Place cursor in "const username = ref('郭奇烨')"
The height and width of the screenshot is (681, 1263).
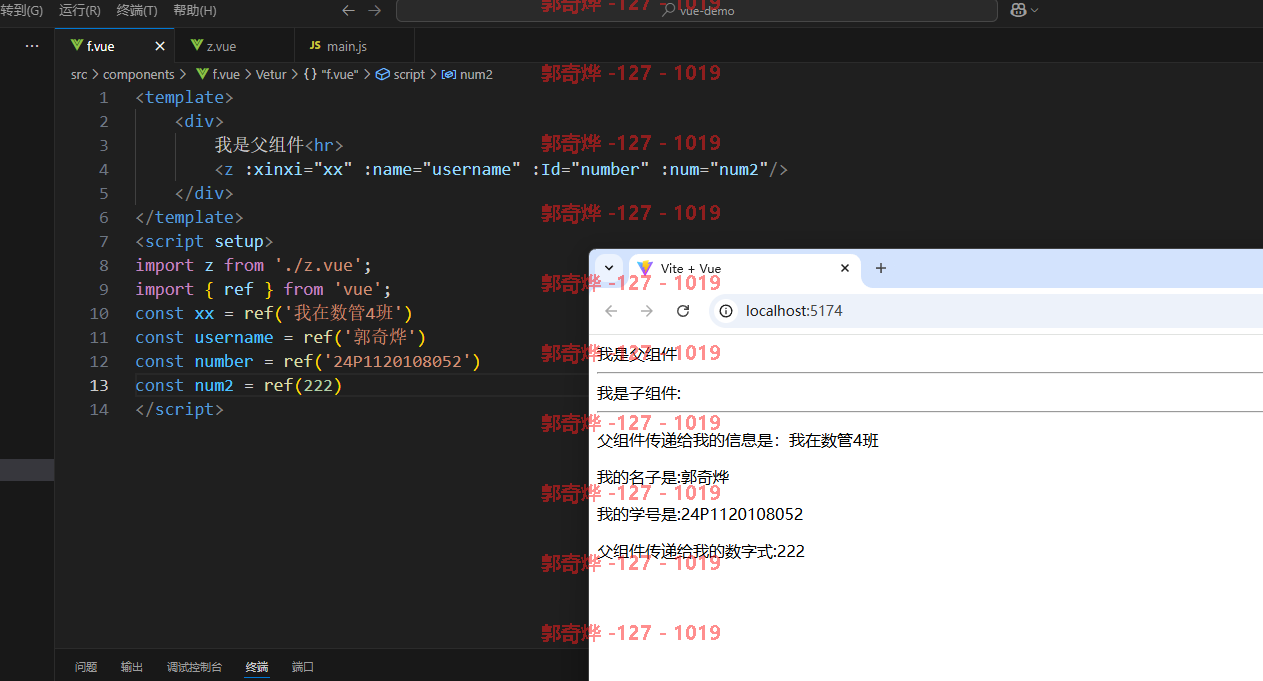(281, 337)
